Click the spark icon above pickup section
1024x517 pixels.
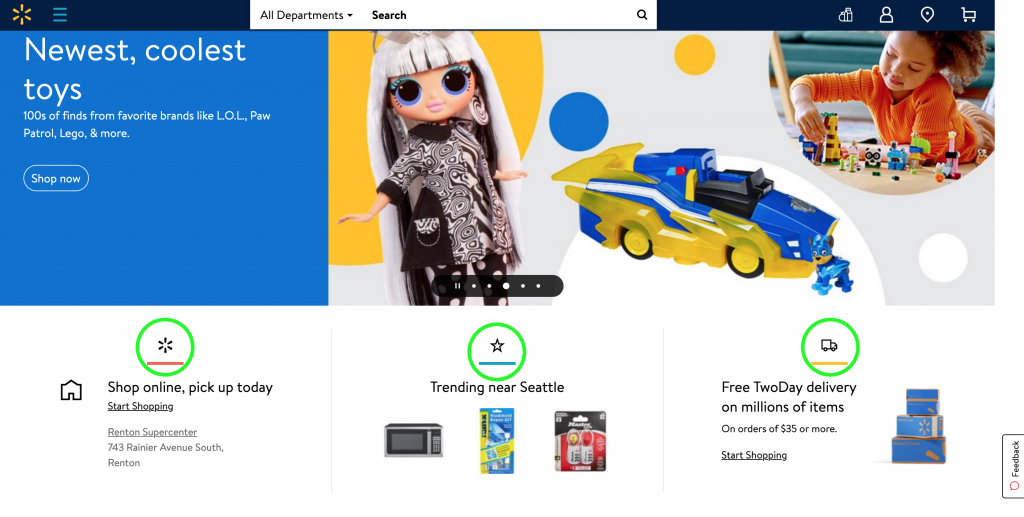pos(165,345)
